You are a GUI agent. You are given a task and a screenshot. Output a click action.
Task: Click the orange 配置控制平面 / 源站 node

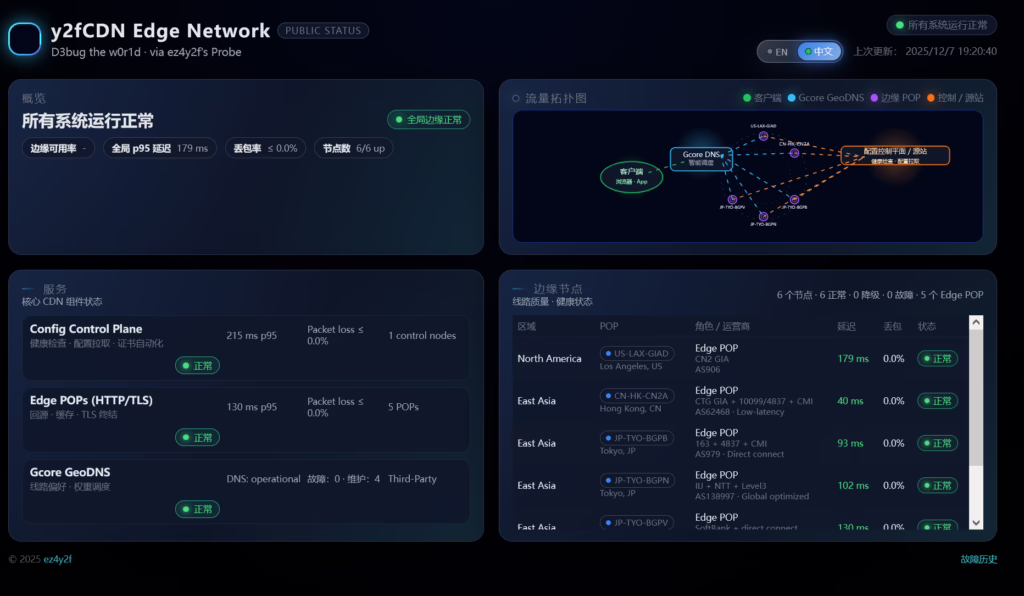pyautogui.click(x=896, y=155)
